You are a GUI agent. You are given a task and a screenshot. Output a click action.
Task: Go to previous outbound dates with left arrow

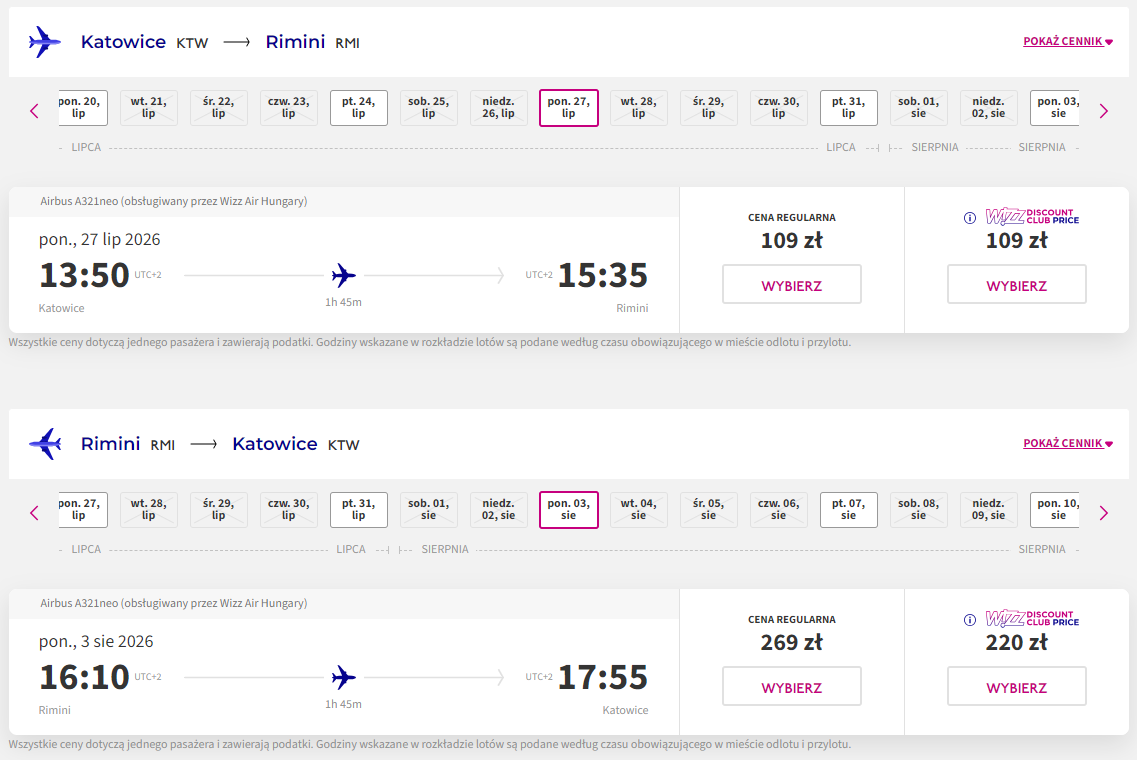pos(34,111)
